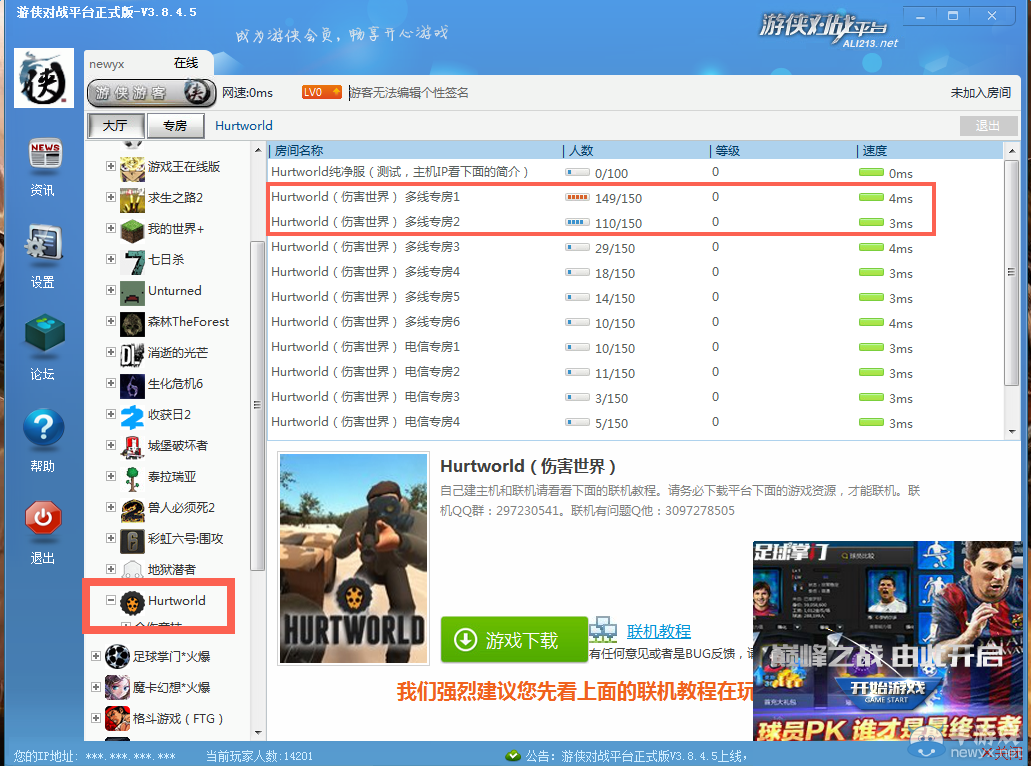The height and width of the screenshot is (766, 1031).
Task: Click the greyed 退出 room button
Action: tap(988, 126)
